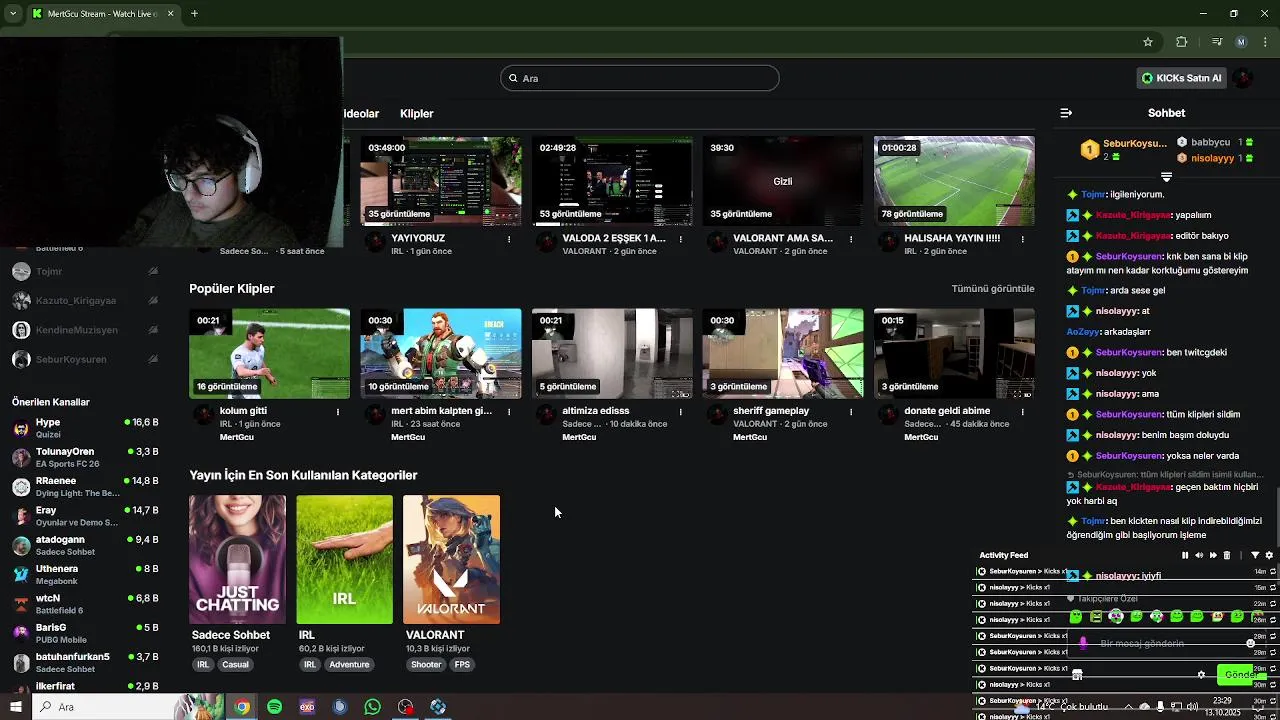Open followed channel Kazuto_Kirigayaa in sidebar
Image resolution: width=1280 pixels, height=720 pixels.
point(85,300)
